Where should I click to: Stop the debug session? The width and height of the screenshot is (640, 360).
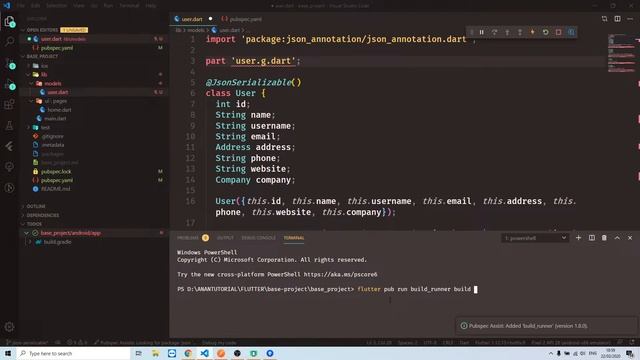[558, 32]
